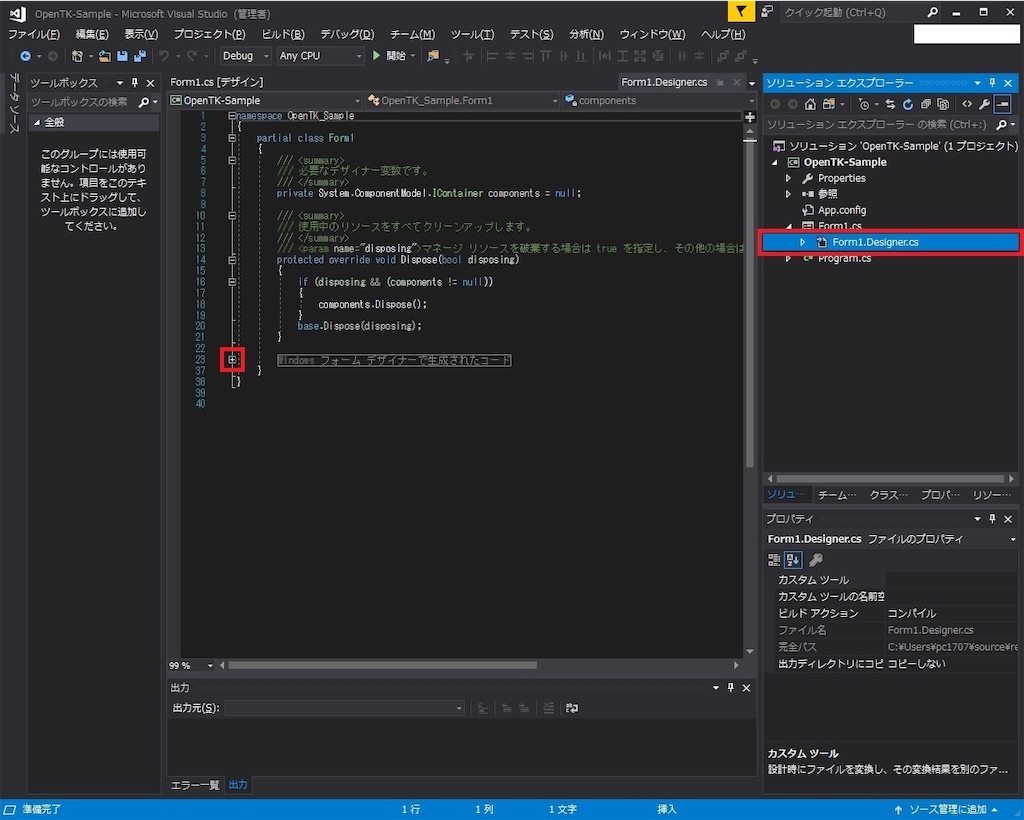Click the Properties wrench icon in Solution Explorer toolbar
The width and height of the screenshot is (1024, 820).
tap(984, 104)
